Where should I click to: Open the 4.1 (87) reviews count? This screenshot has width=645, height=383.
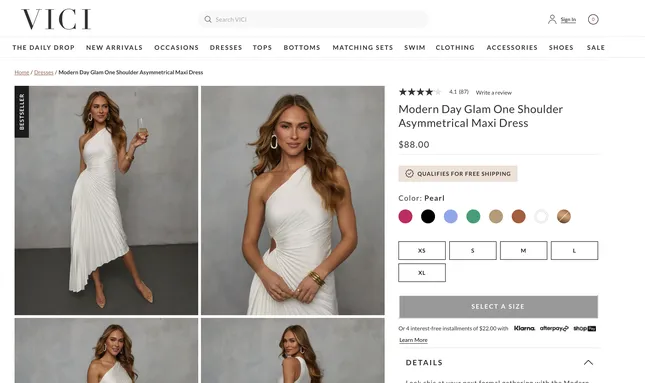coord(459,92)
